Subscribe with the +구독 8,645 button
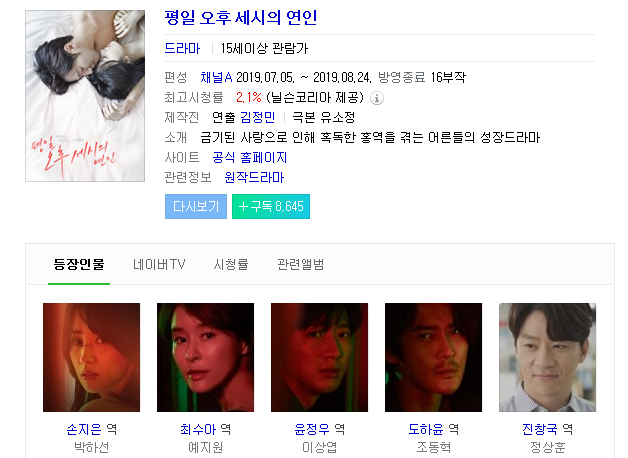The width and height of the screenshot is (628, 458). 271,207
